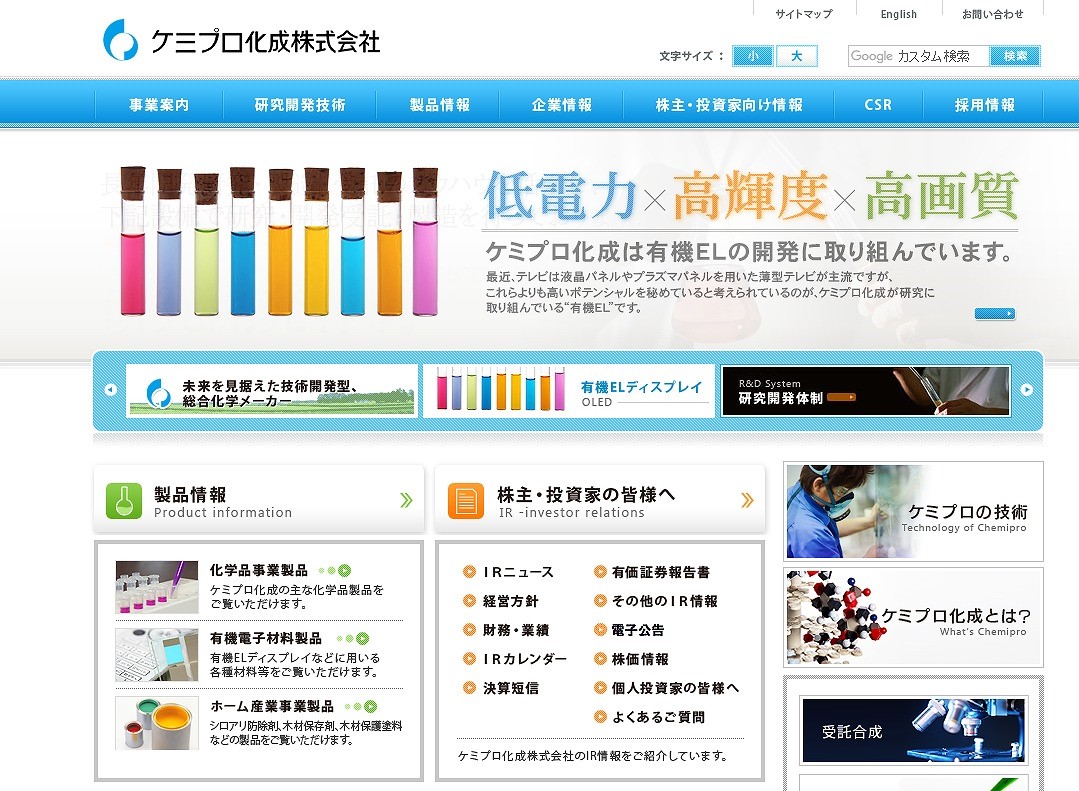This screenshot has height=791, width=1079.
Task: Click the orange bullet icon beside 決算短信
Action: (x=469, y=687)
